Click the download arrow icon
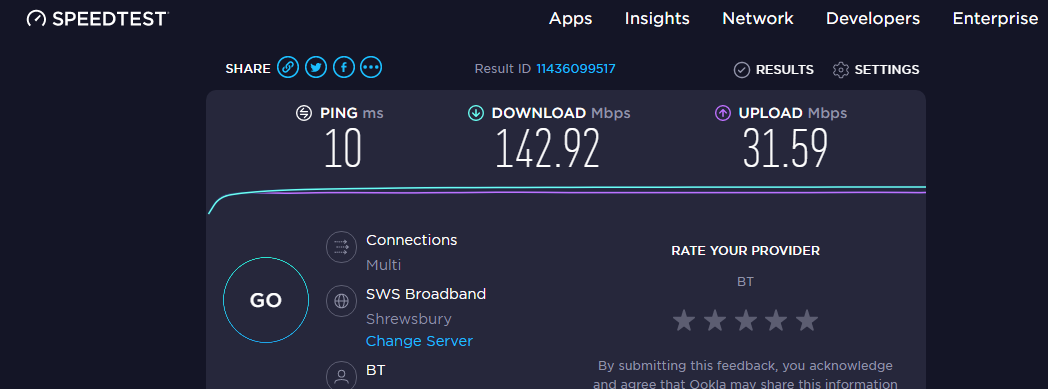This screenshot has height=389, width=1048. click(475, 113)
